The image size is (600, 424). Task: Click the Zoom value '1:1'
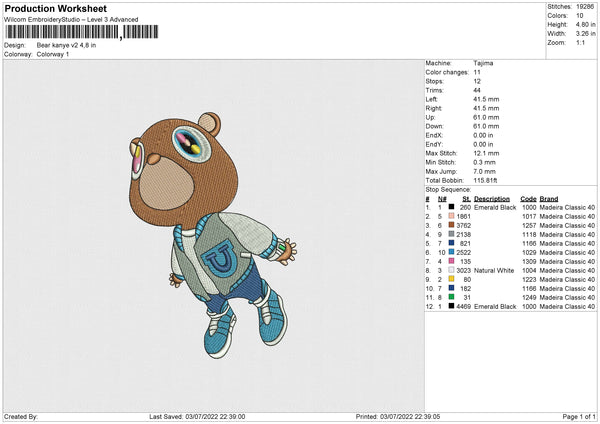tap(580, 42)
